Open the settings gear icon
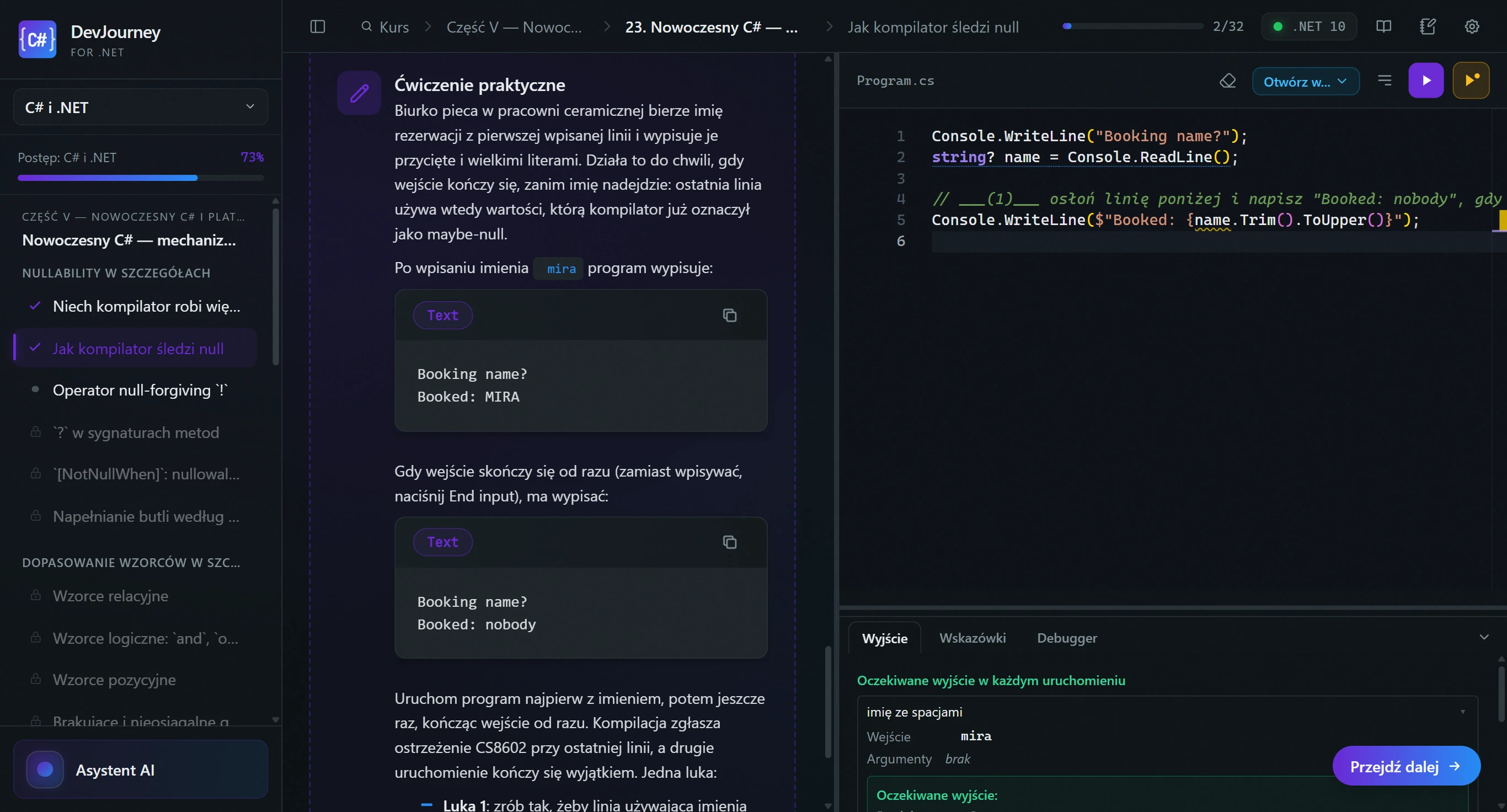This screenshot has width=1507, height=812. coord(1472,27)
